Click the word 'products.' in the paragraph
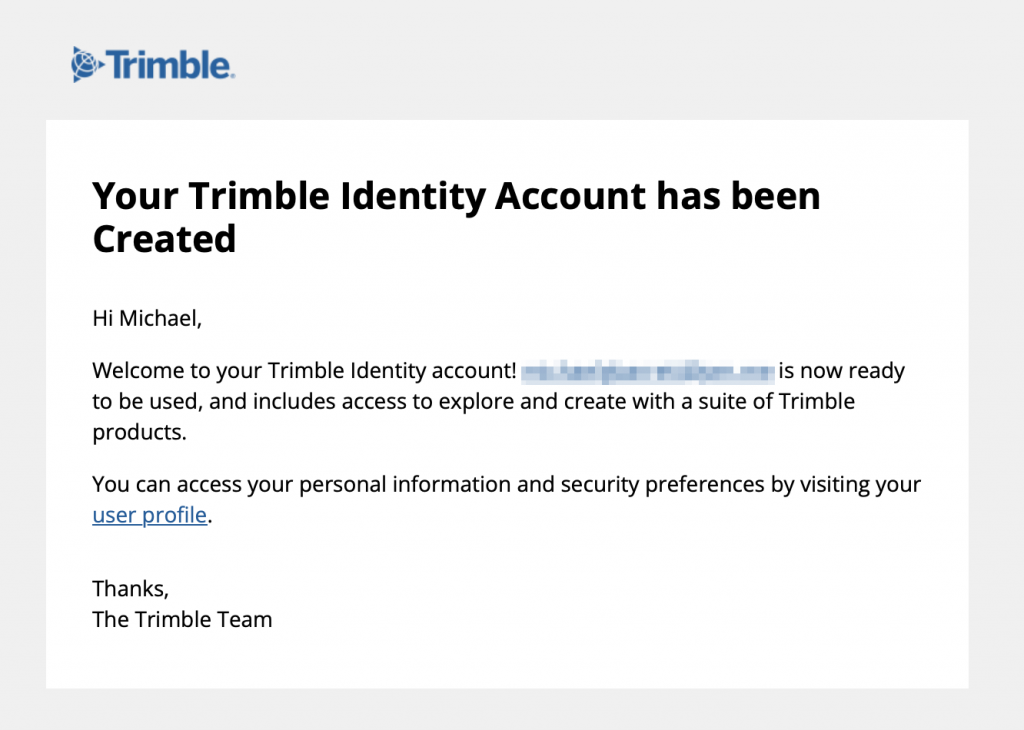This screenshot has width=1024, height=730. 140,432
